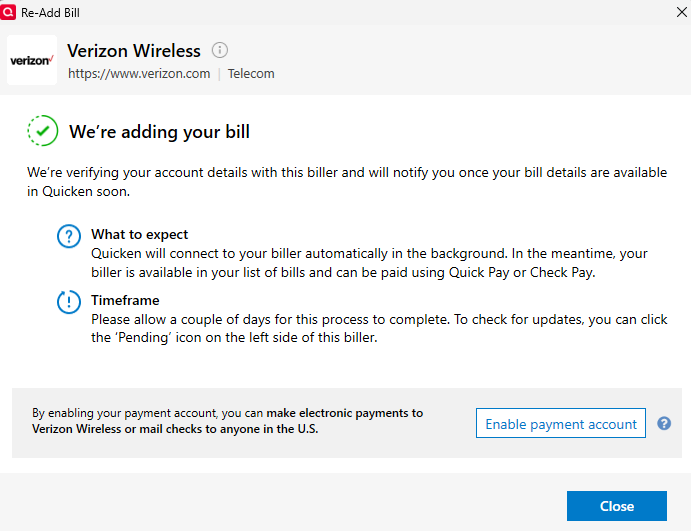Open the https://www.verizon.com link
The image size is (691, 531).
(138, 73)
